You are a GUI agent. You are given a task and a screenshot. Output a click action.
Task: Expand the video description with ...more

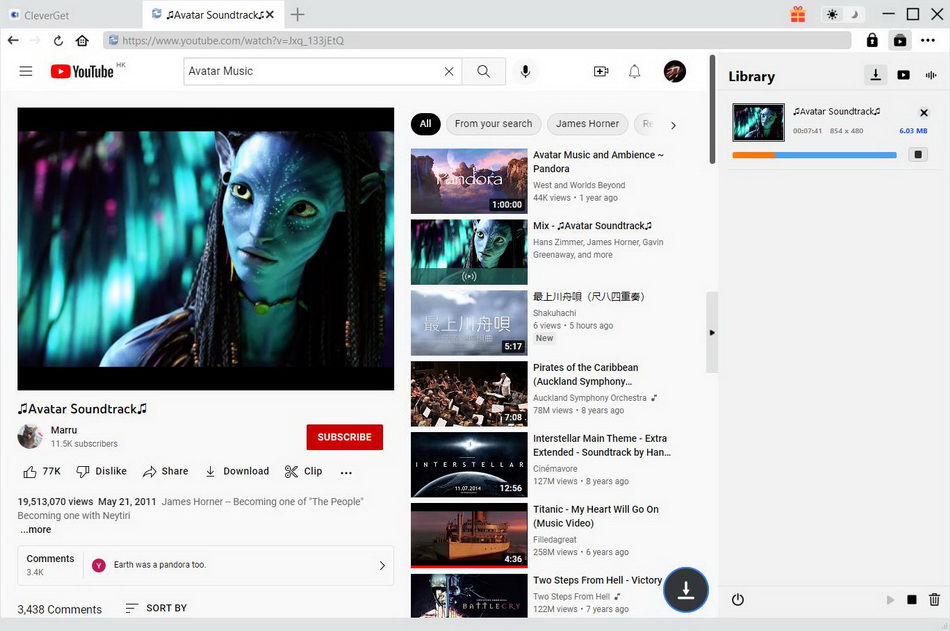point(36,530)
